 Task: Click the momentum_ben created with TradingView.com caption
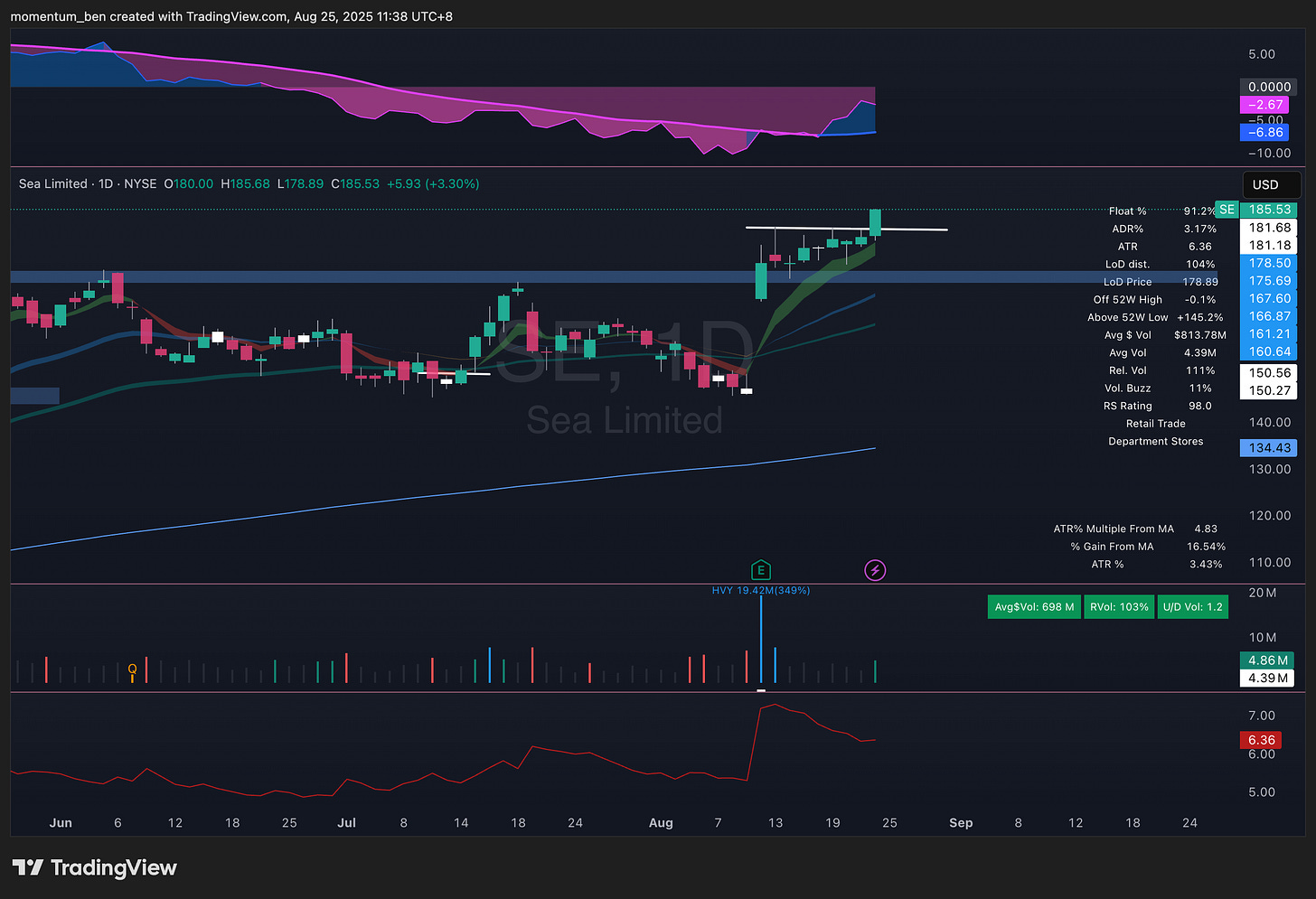[x=231, y=16]
